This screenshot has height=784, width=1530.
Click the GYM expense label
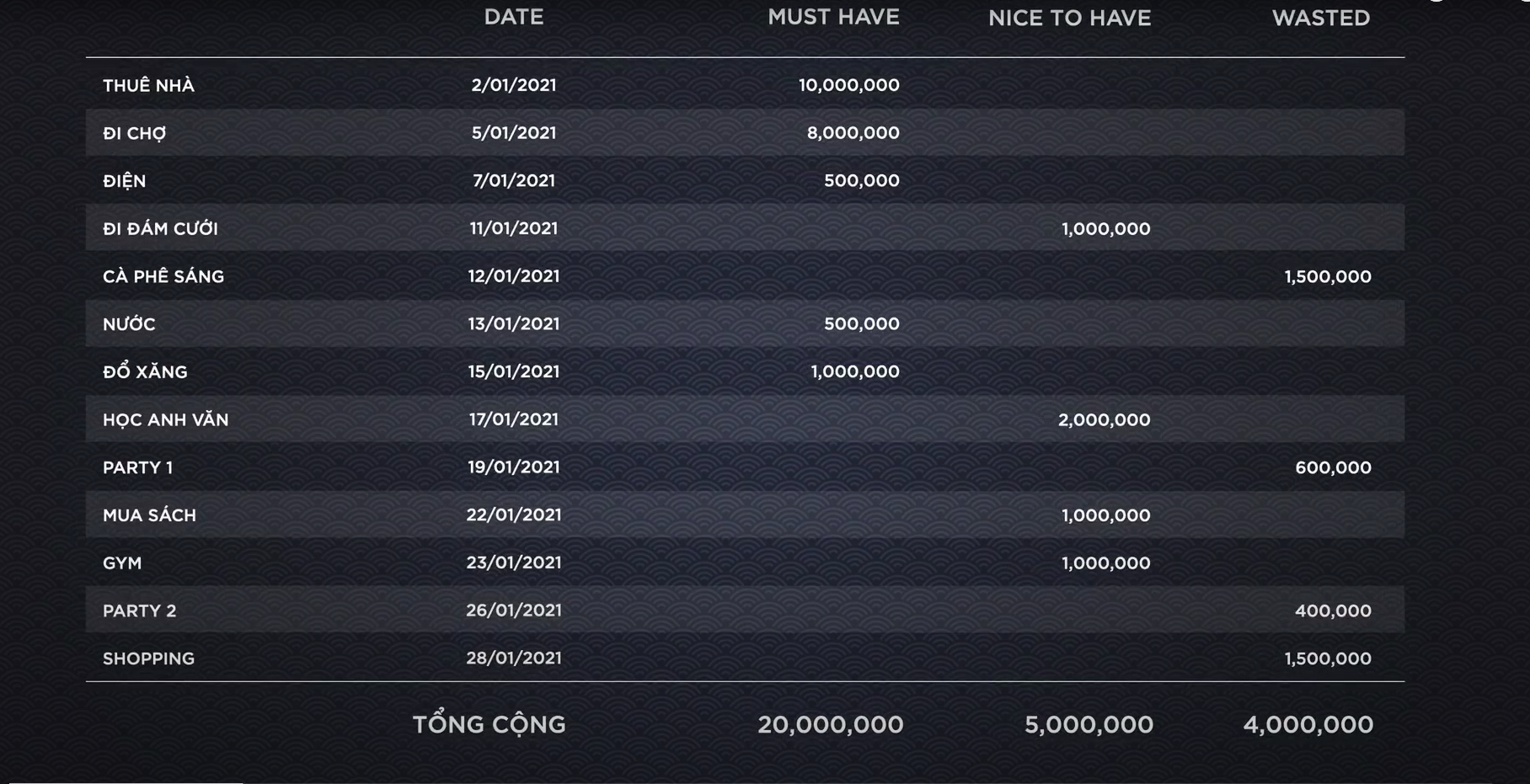tap(122, 563)
